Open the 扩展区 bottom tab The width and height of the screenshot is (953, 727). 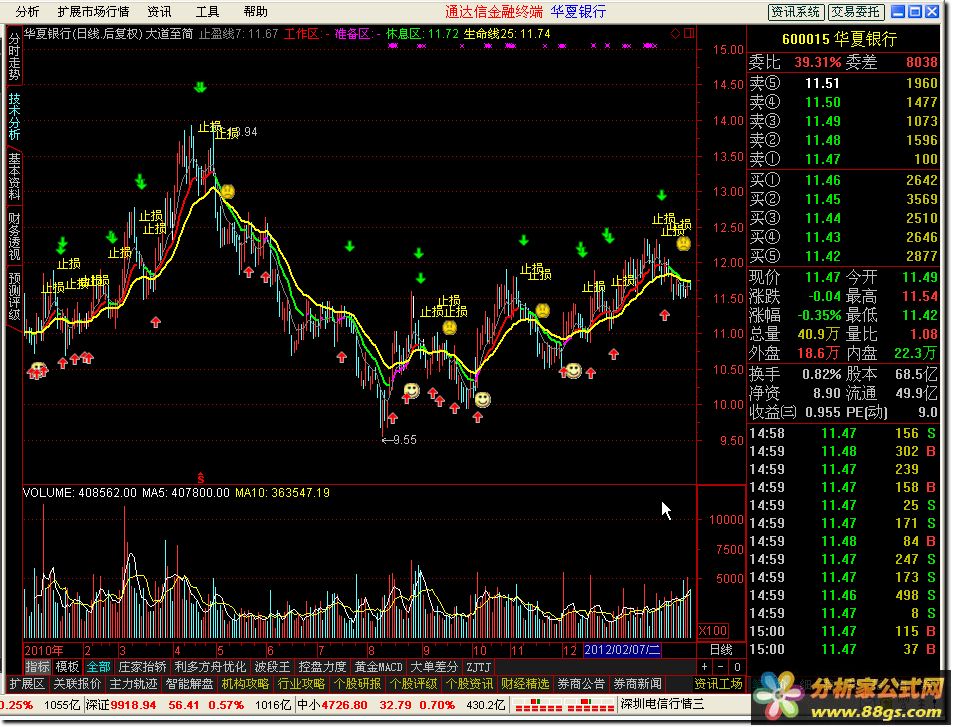27,684
